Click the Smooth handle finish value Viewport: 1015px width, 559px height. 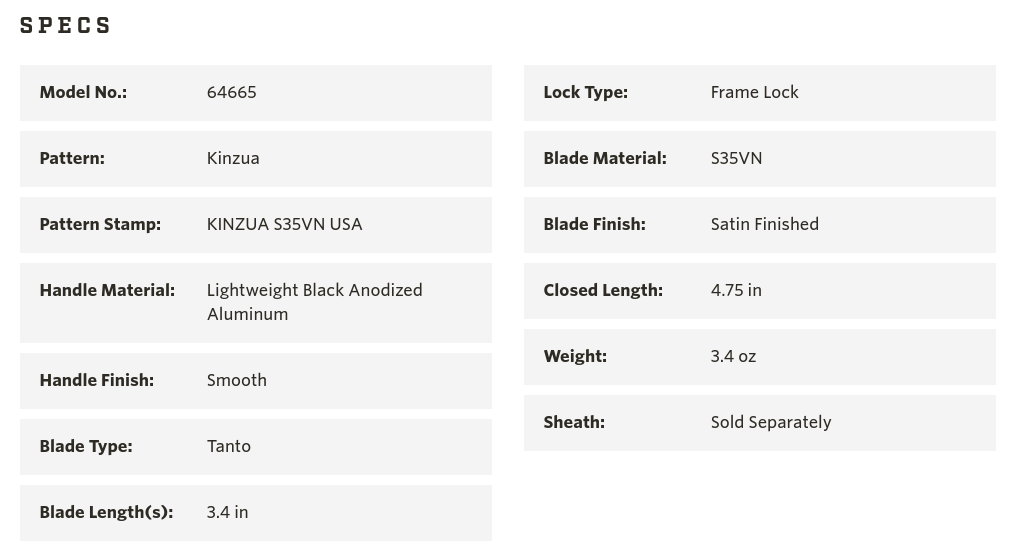click(x=237, y=380)
